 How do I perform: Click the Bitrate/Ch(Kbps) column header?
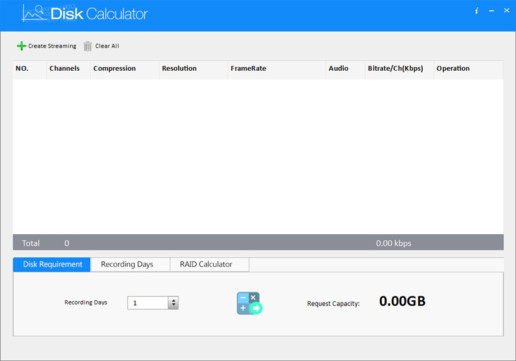tap(396, 69)
